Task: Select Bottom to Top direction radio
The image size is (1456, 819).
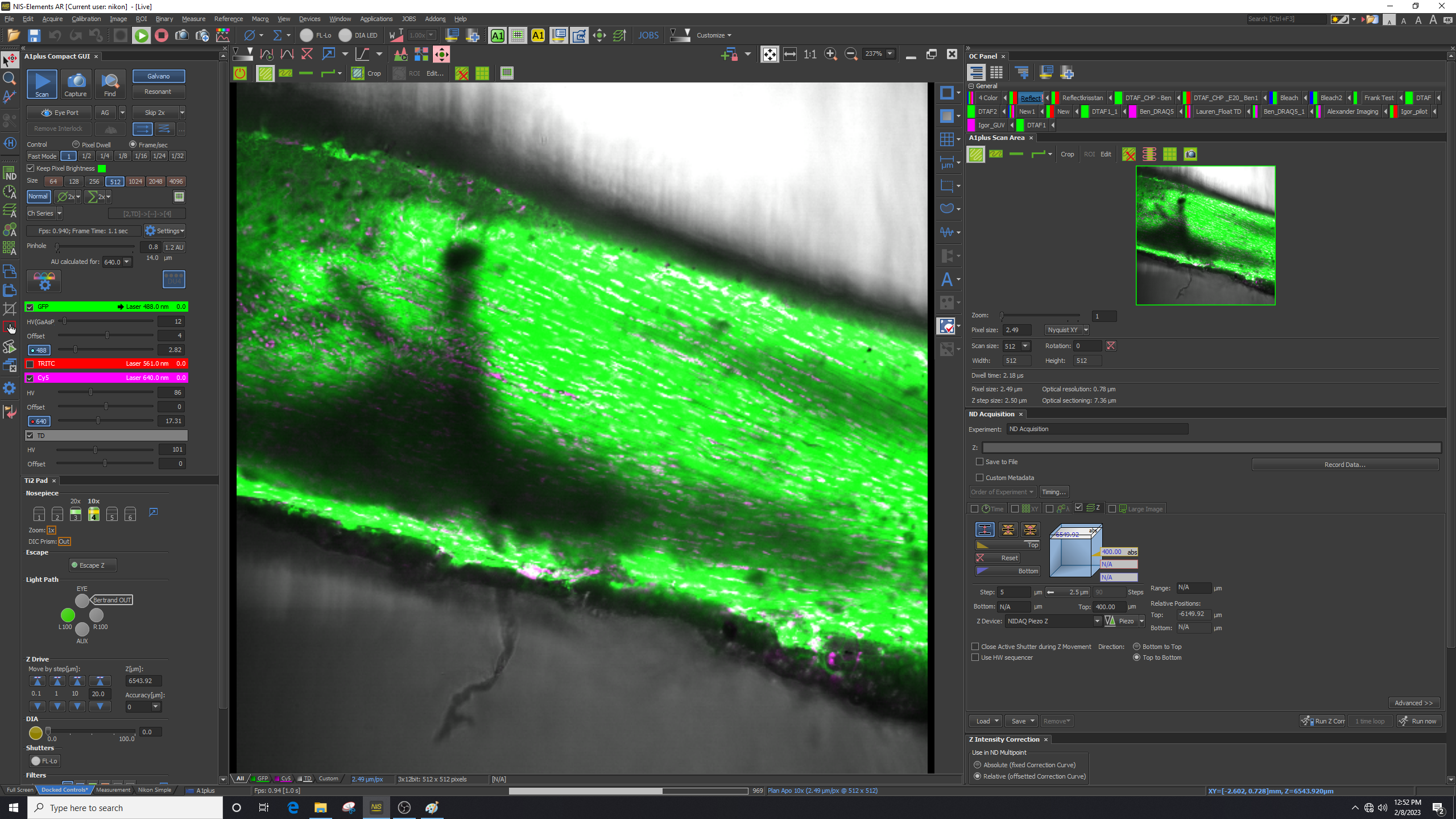Action: coord(1136,647)
